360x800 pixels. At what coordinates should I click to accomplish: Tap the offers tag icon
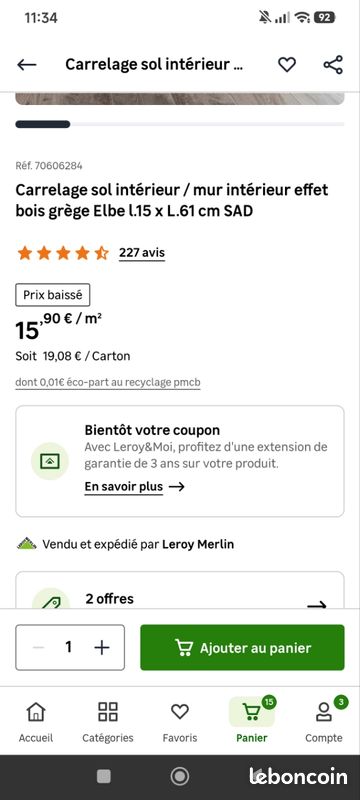[50, 601]
